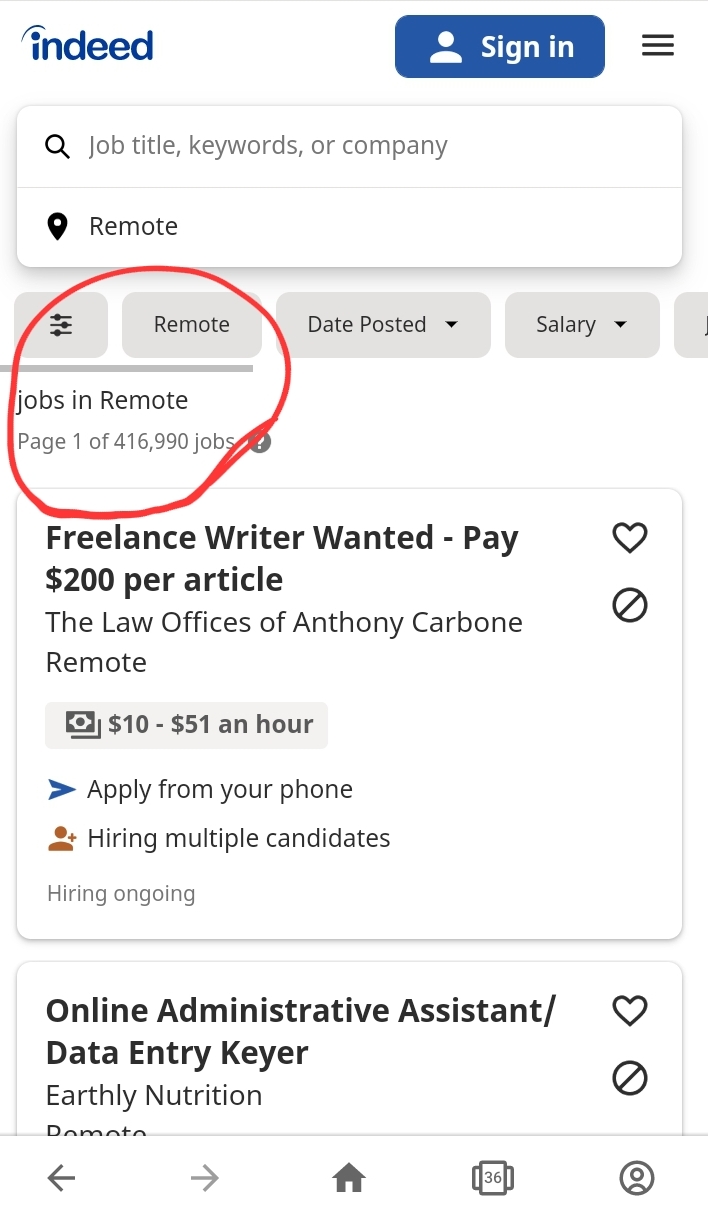Open Online Administrative Assistant job title

300,1032
